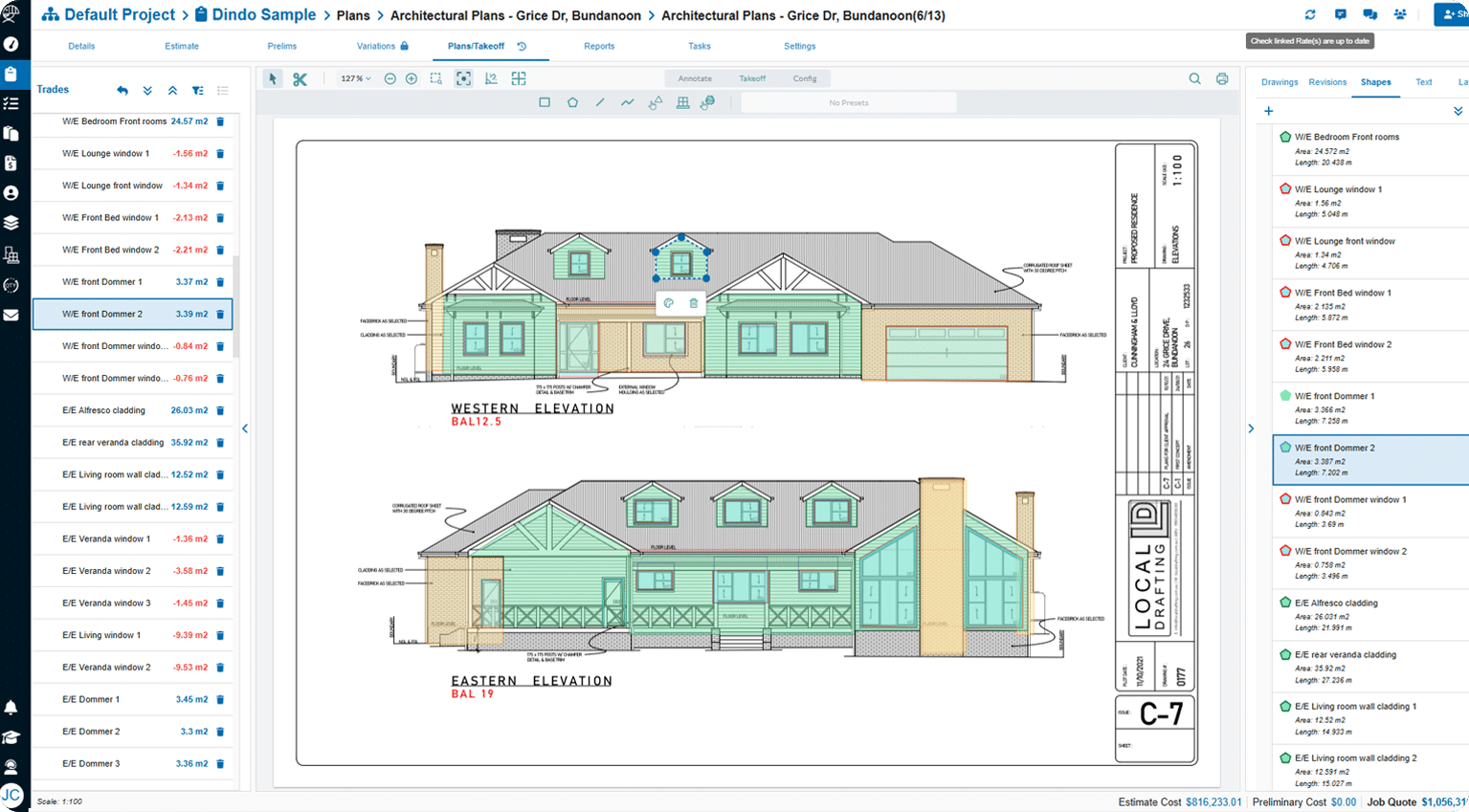Go to Default Project breadcrumb link
This screenshot has height=812, width=1469.
[119, 15]
